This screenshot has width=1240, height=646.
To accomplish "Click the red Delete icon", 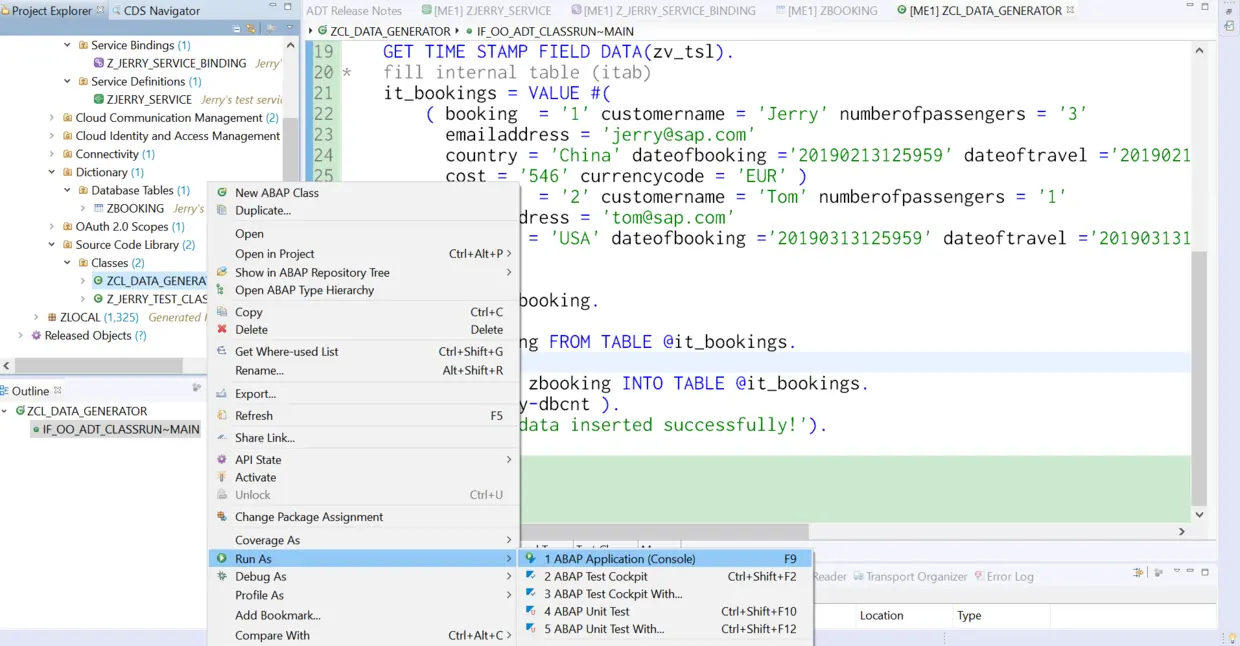I will point(222,330).
